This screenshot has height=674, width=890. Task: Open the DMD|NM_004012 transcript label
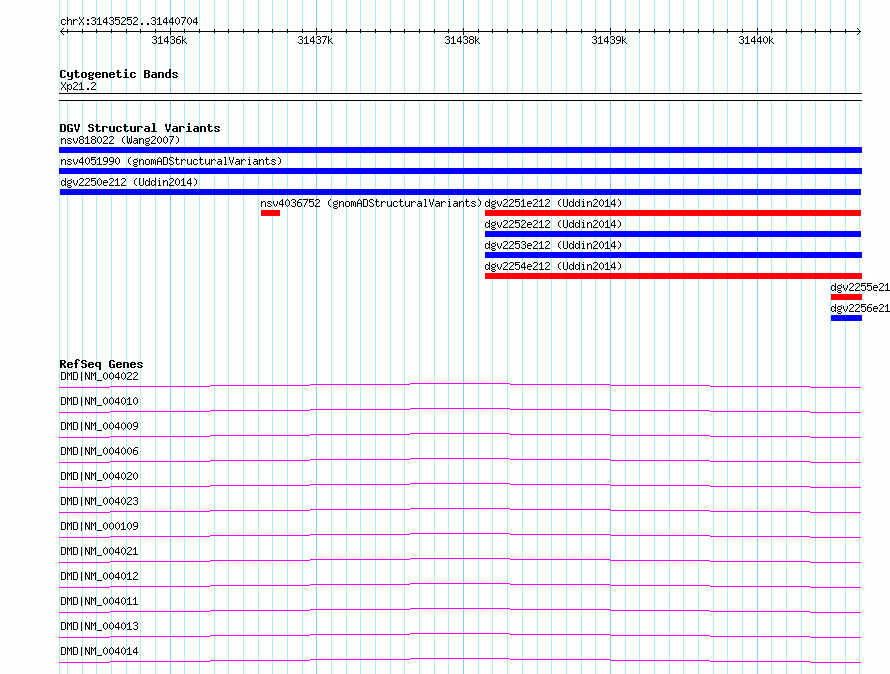coord(99,576)
